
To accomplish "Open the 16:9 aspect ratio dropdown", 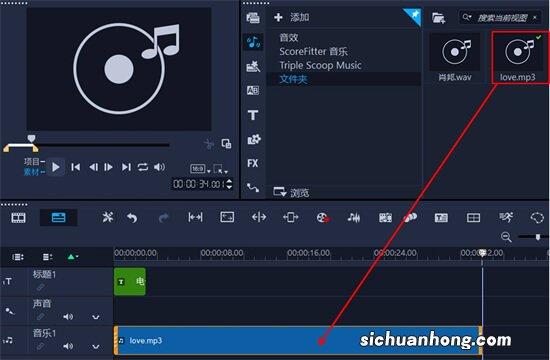I will tap(200, 169).
